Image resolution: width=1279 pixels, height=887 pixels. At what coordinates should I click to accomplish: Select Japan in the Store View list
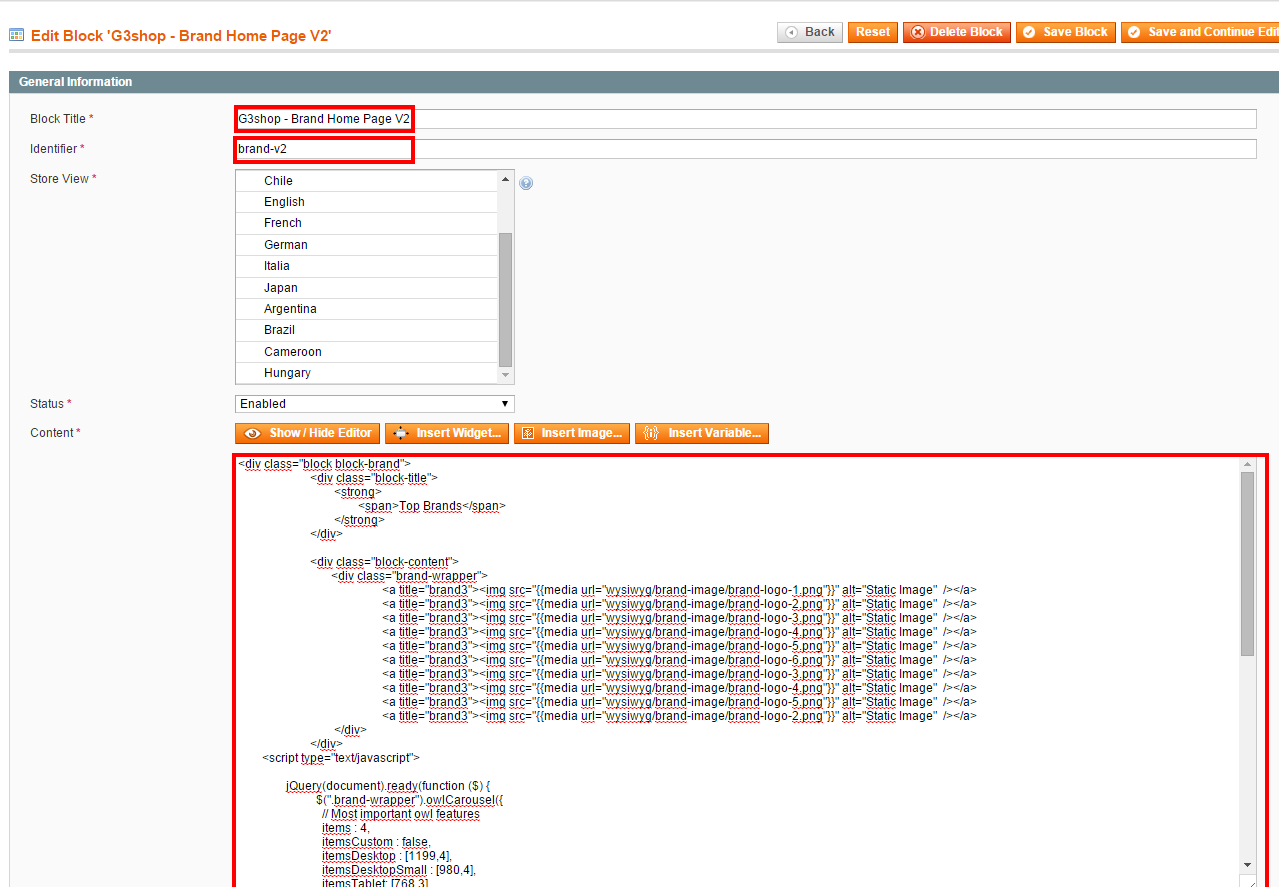click(366, 288)
